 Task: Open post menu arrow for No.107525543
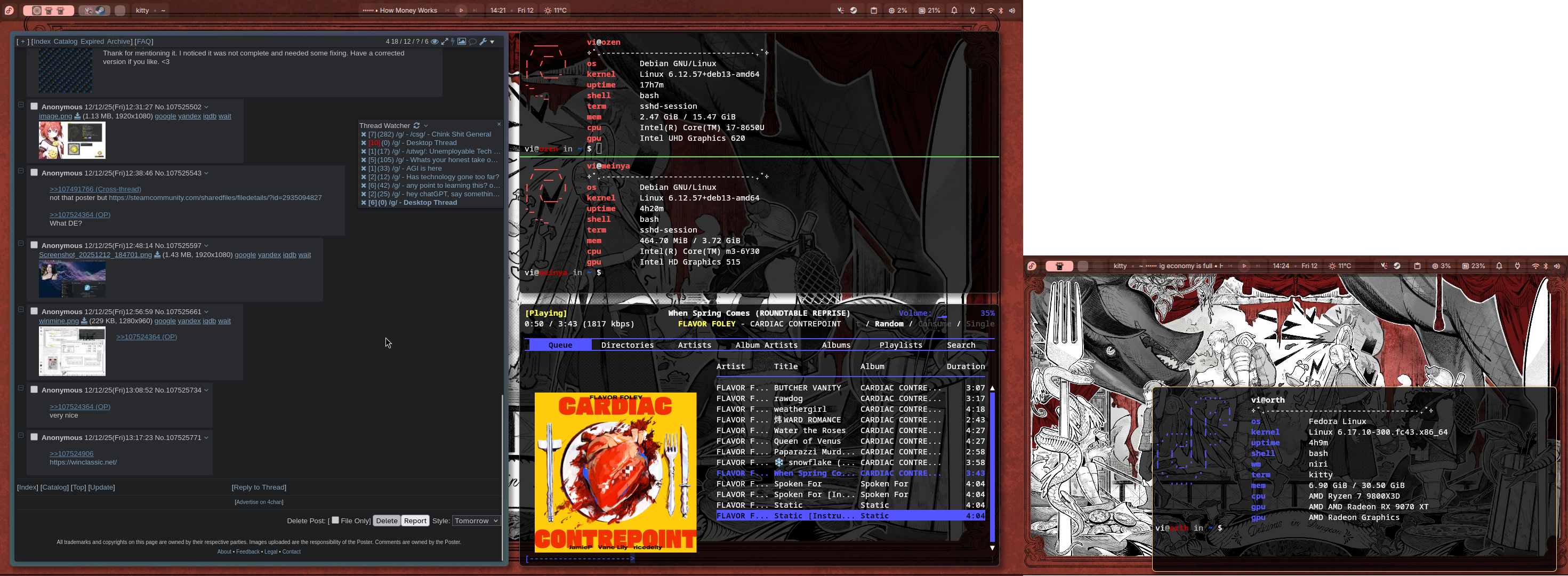206,173
